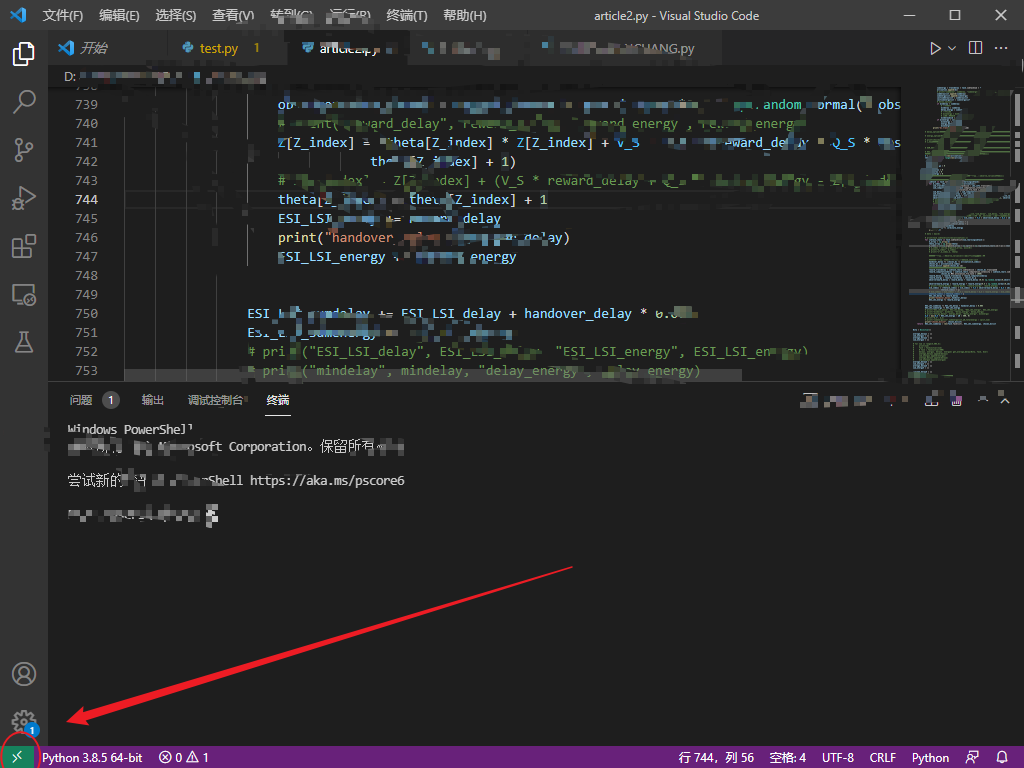The height and width of the screenshot is (768, 1024).
Task: Click the editor horizontal scrollbar
Action: 432,375
